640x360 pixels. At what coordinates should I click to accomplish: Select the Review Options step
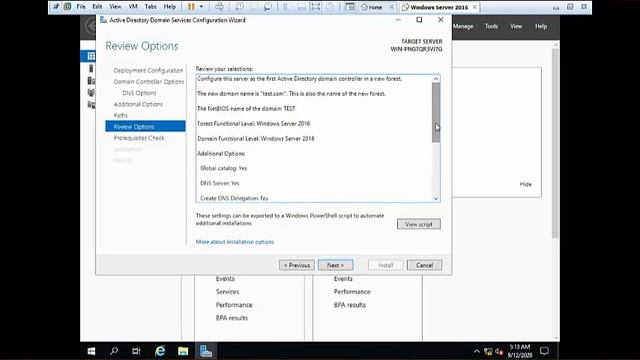145,127
